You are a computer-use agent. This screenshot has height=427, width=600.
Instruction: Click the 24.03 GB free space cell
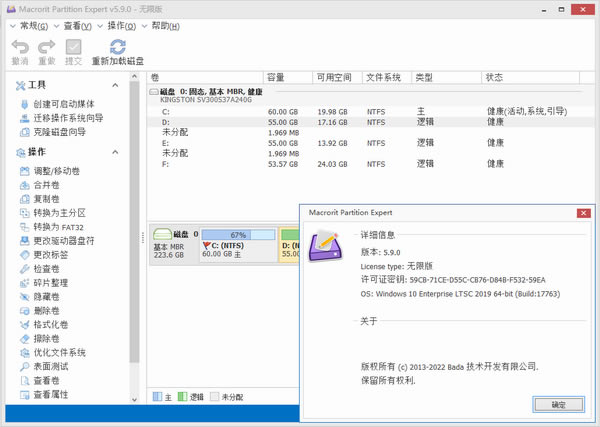333,165
